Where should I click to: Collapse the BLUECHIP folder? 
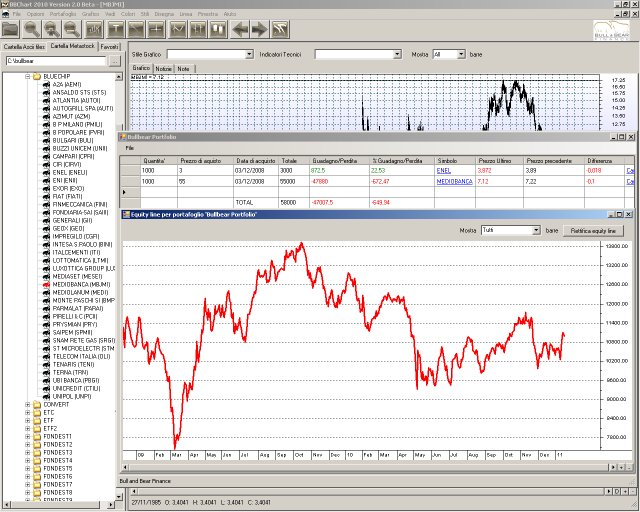[28, 76]
